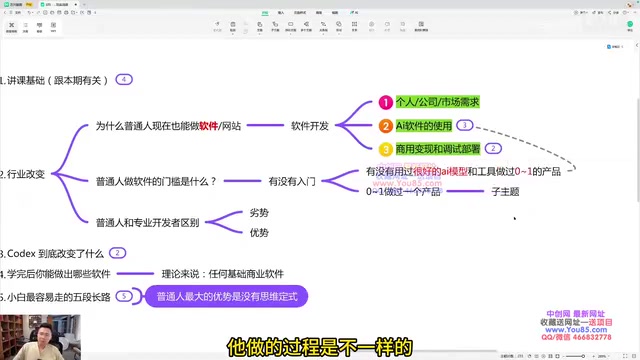The image size is (640, 360).
Task: Switch to mind map view mode
Action: click(x=11, y=27)
